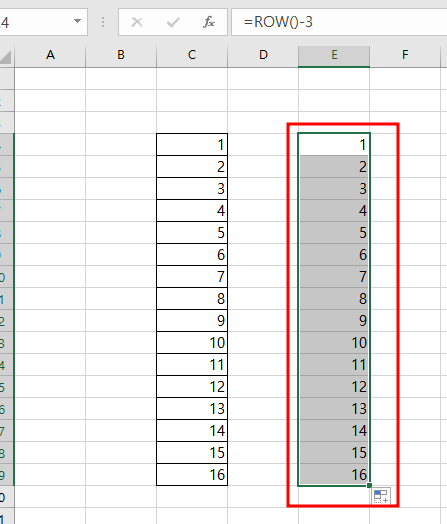Select the cell with 2 in column C
The height and width of the screenshot is (524, 447).
coord(192,166)
